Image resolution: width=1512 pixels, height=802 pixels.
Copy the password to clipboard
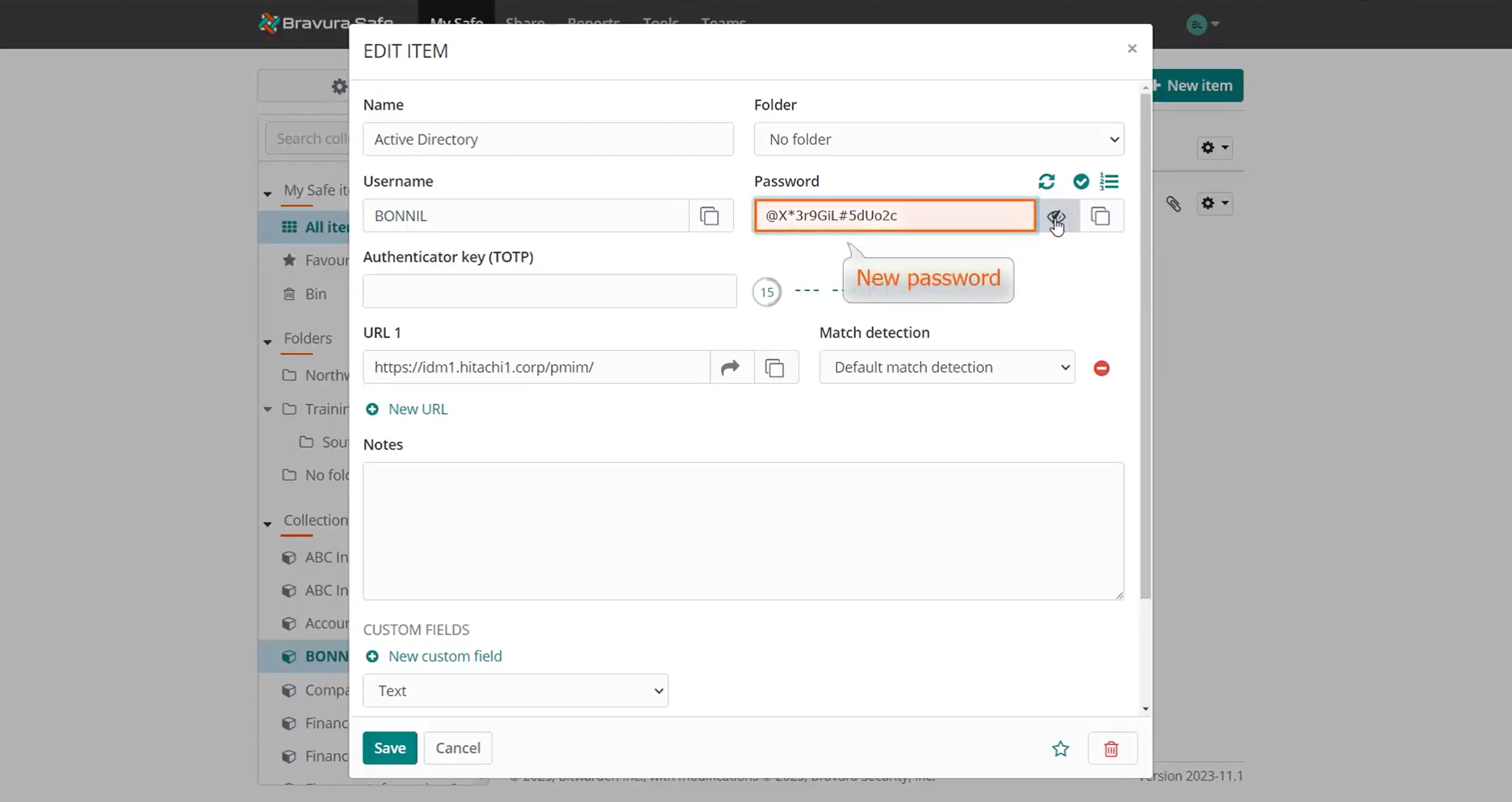point(1100,216)
